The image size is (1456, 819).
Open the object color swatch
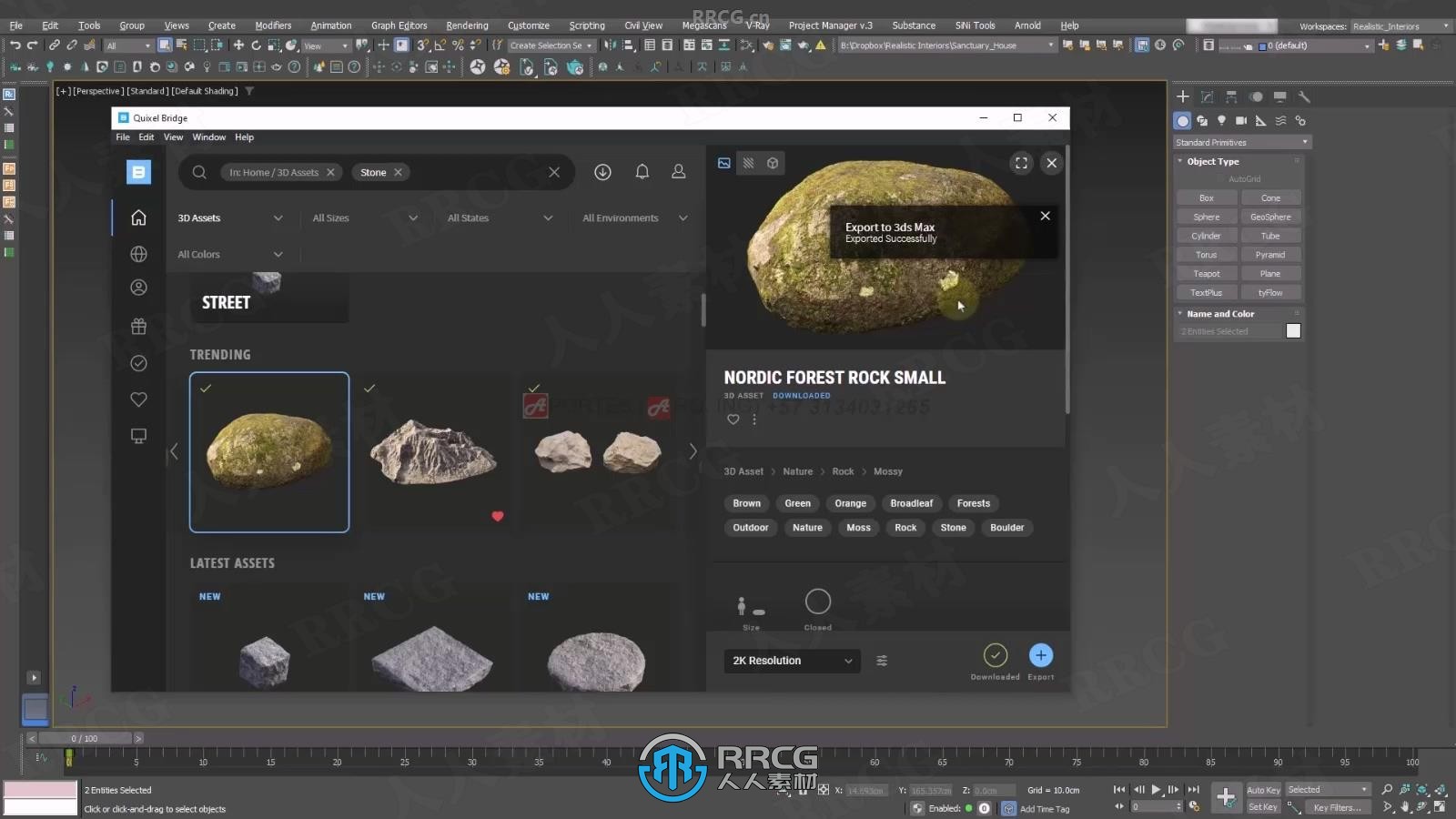point(1293,331)
